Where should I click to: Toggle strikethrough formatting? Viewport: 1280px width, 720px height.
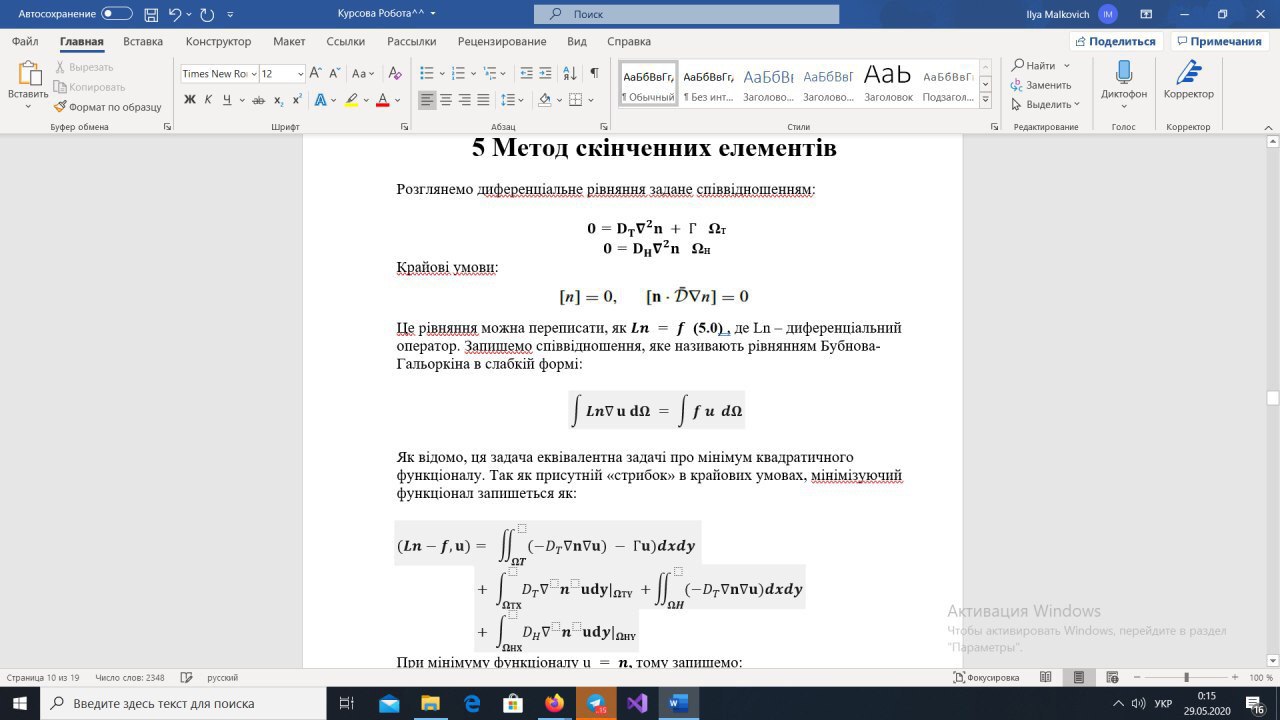(x=259, y=100)
